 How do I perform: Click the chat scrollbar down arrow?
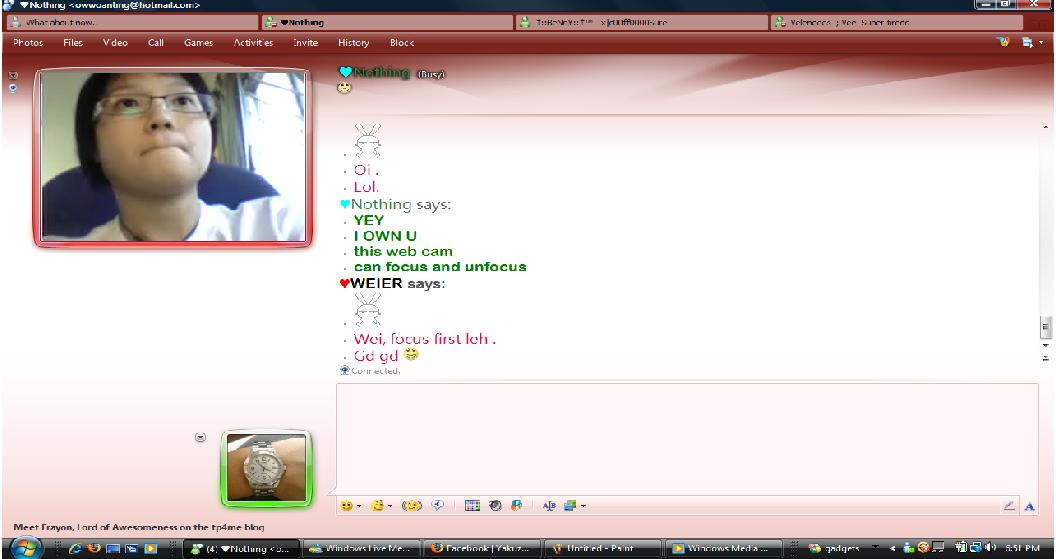1045,345
